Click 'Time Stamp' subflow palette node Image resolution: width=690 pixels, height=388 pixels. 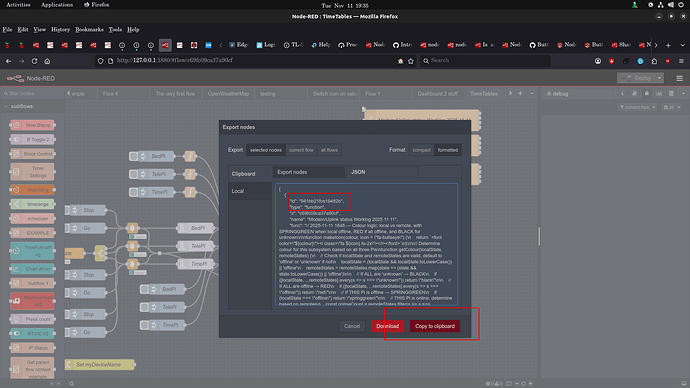[33, 125]
